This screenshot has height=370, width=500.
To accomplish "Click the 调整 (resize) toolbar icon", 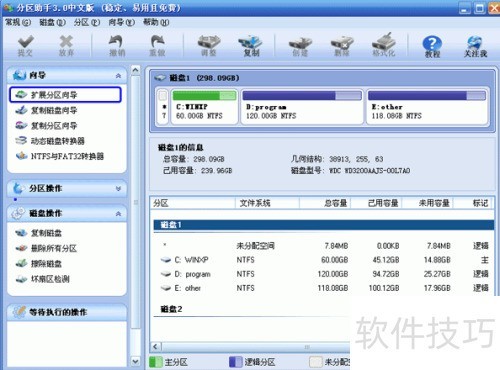I will click(209, 45).
